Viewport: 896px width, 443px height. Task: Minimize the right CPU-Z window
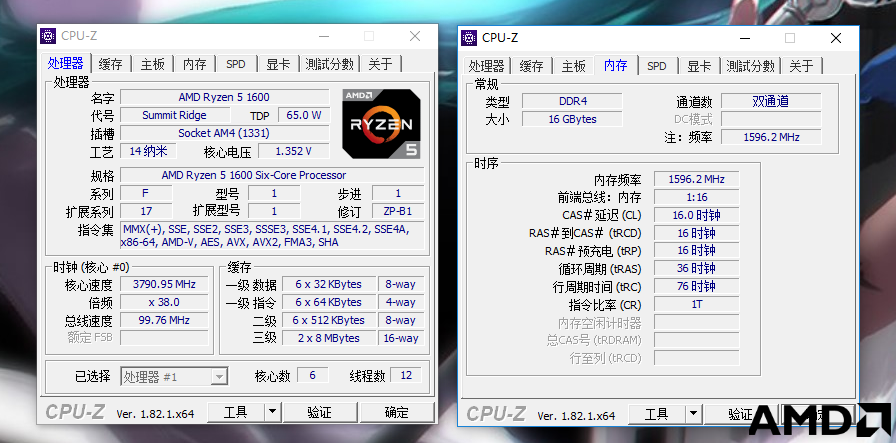click(745, 38)
